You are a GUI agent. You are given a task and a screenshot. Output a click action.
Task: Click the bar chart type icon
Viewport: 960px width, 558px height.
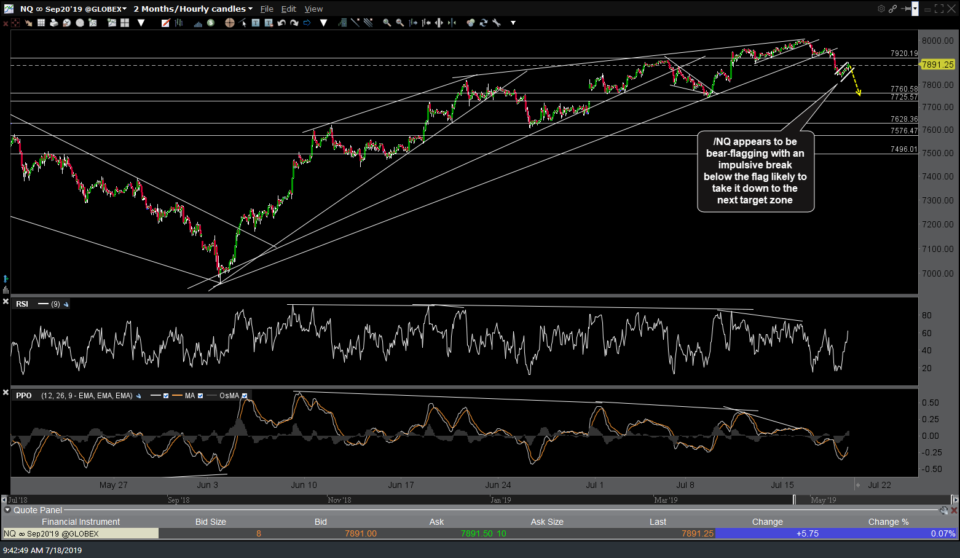click(179, 23)
